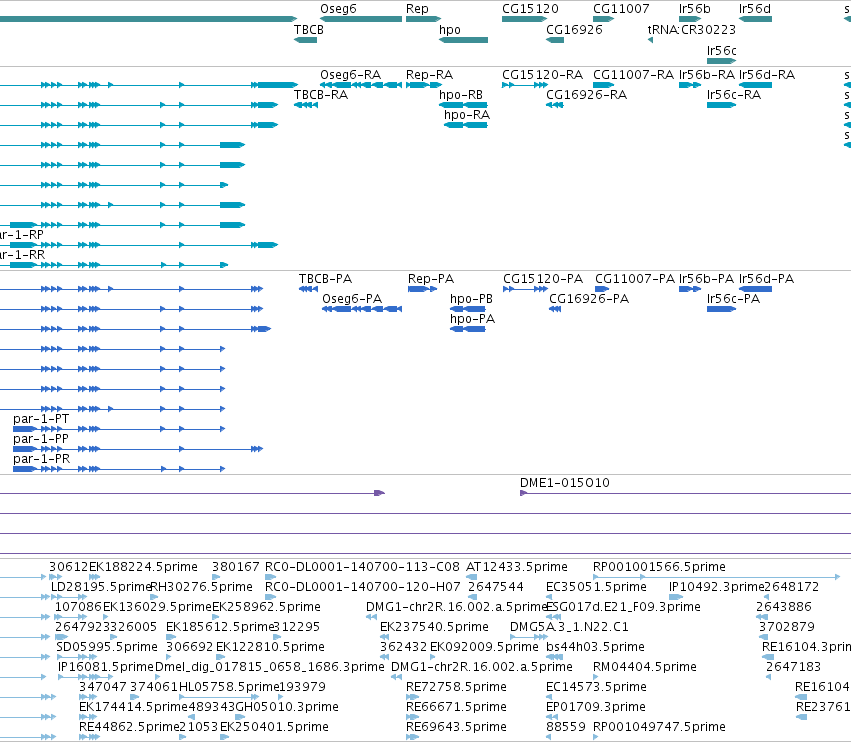
Task: Select the RE72758.5prime EST label
Action: click(456, 687)
